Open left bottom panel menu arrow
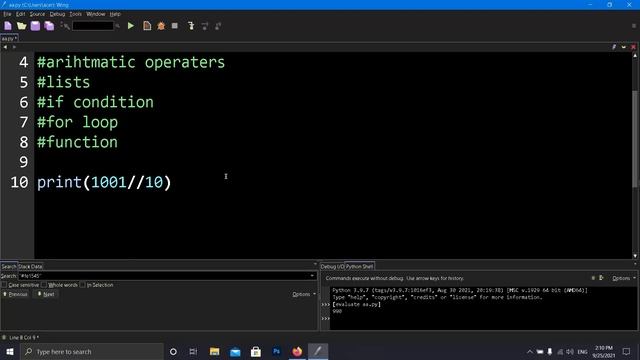Screen dimensions: 640x360 tap(315, 264)
